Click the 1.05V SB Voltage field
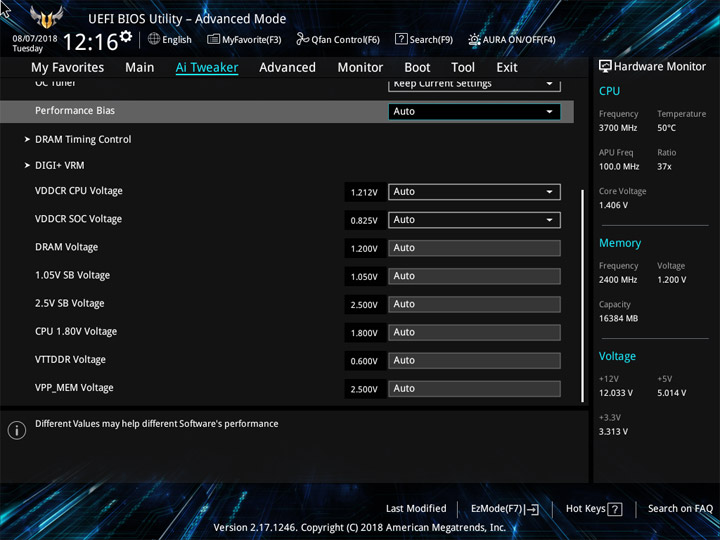The height and width of the screenshot is (540, 720). tap(474, 276)
